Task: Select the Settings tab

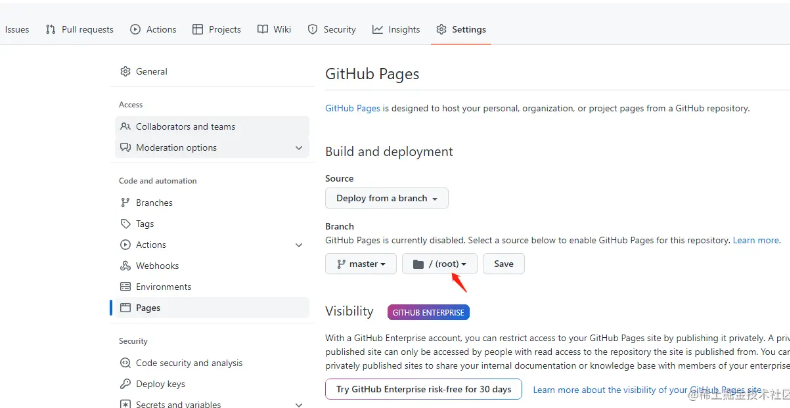Action: click(461, 30)
